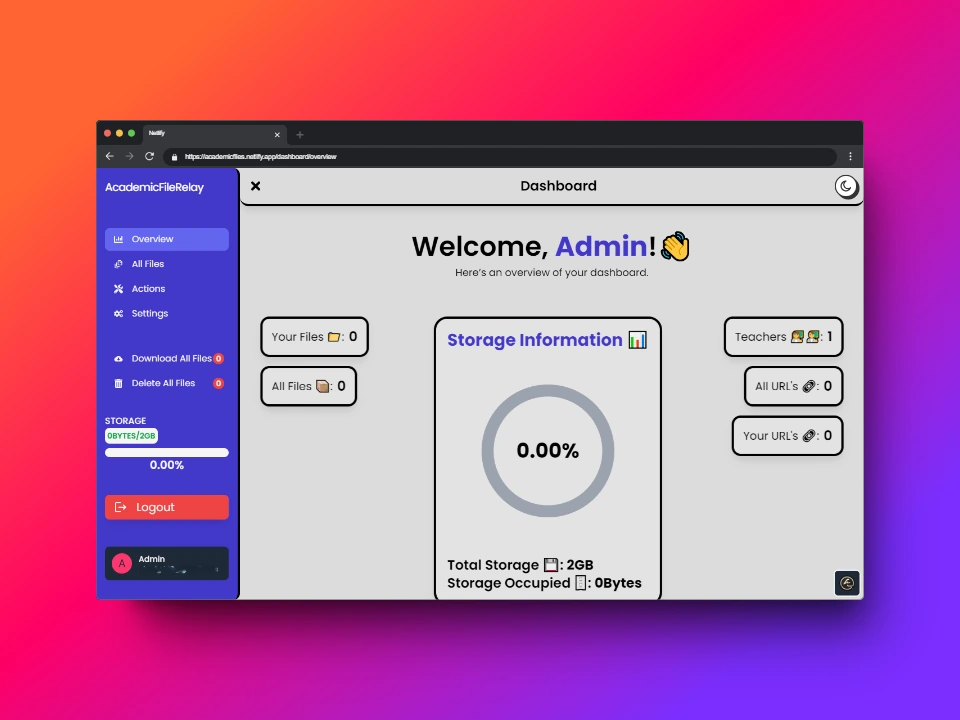Select the All Files count card

coord(308,386)
